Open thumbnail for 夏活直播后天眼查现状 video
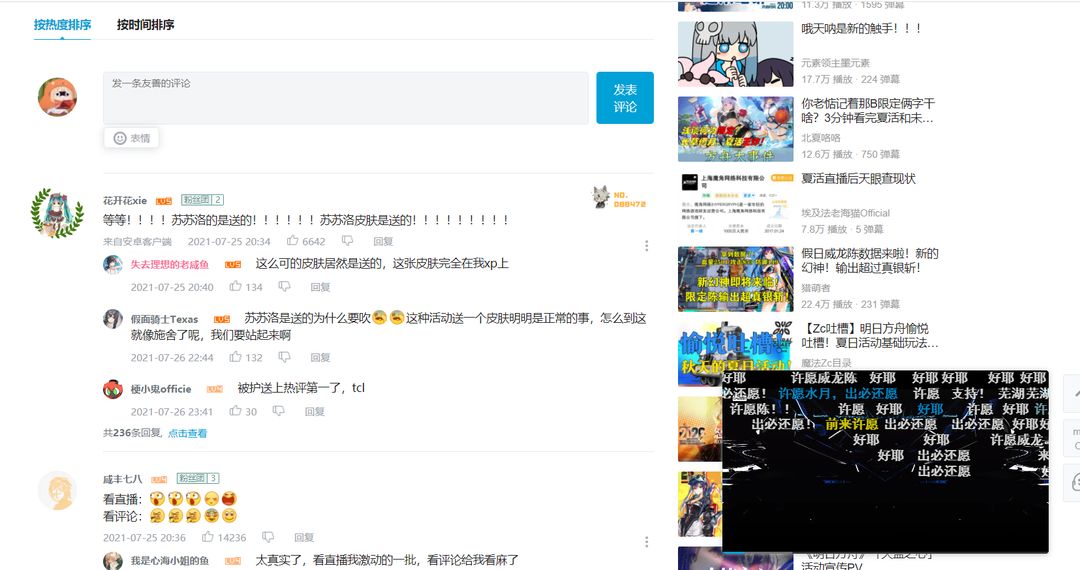1080x570 pixels. [736, 204]
